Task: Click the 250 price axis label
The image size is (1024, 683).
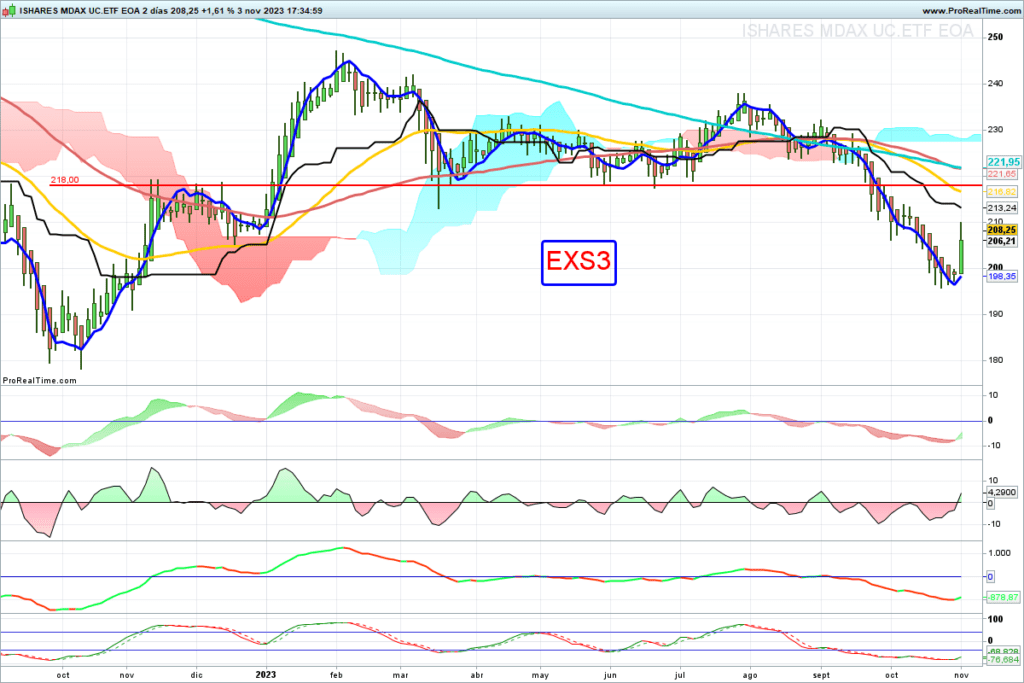Action: pyautogui.click(x=995, y=37)
